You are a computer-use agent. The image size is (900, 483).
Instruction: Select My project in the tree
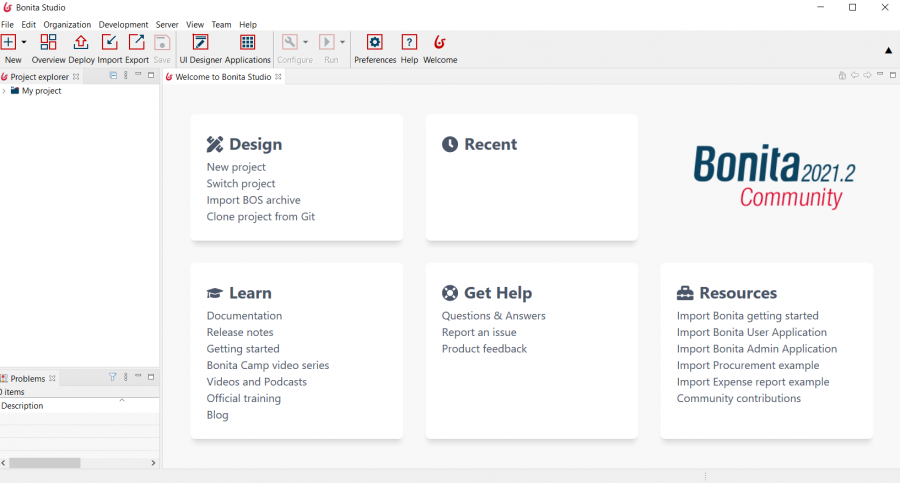[x=41, y=91]
